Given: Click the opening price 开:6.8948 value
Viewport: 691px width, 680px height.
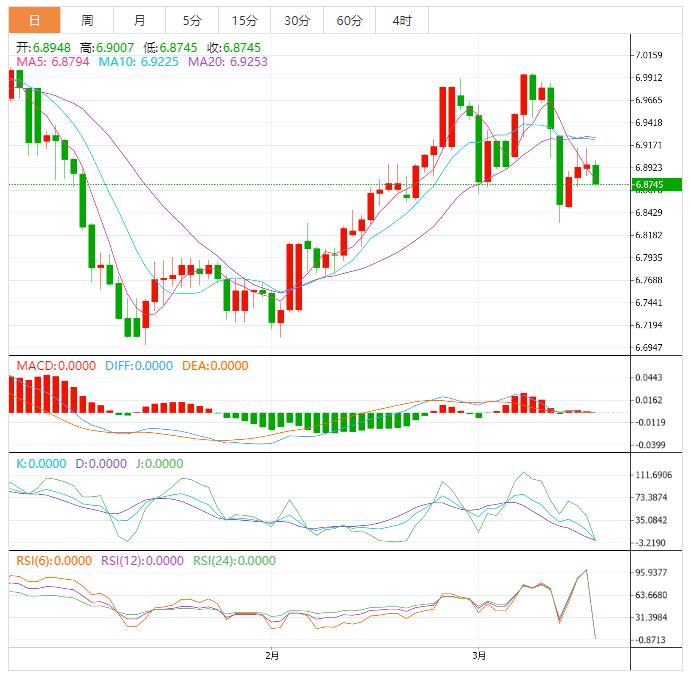Looking at the screenshot, I should point(43,48).
